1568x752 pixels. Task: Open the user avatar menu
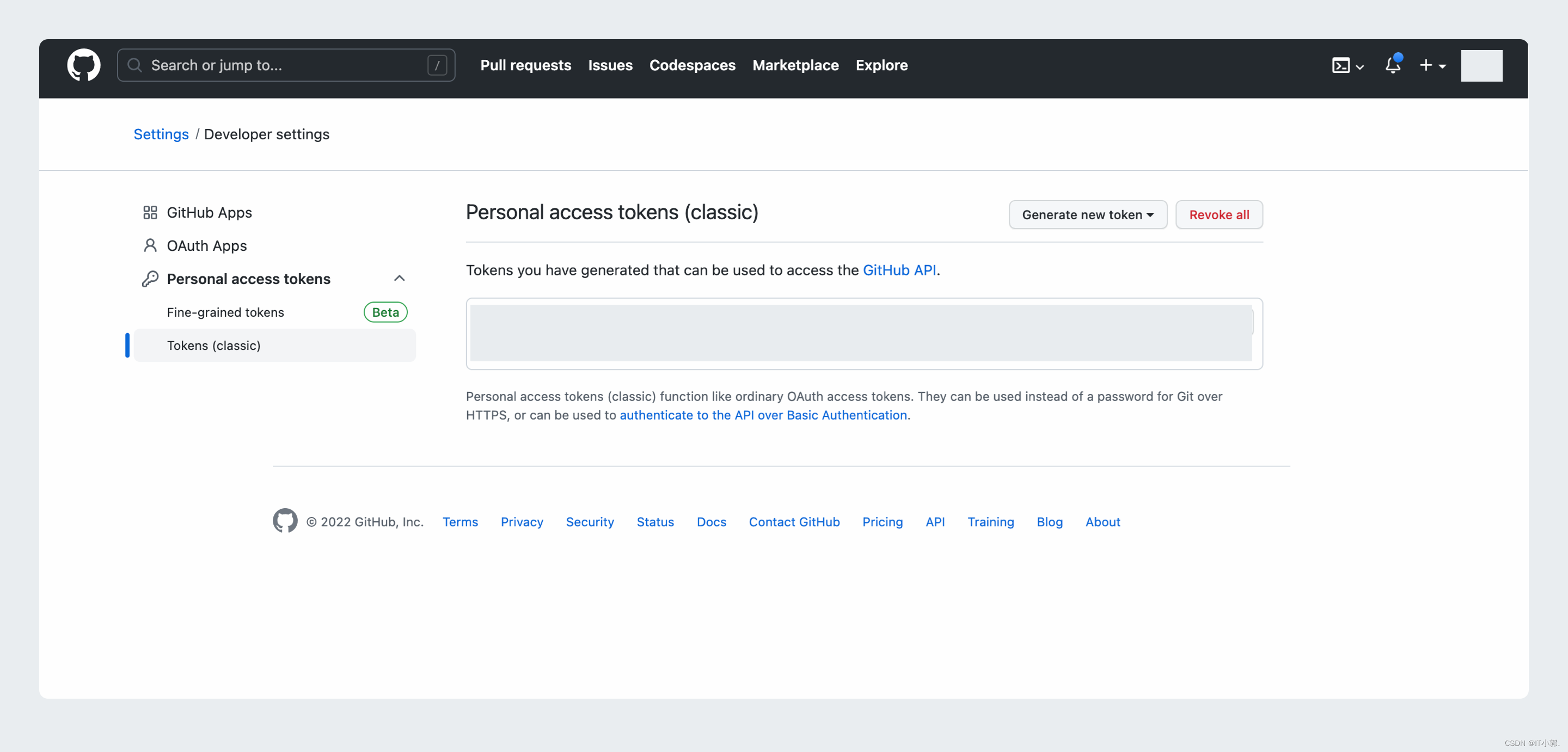coord(1481,66)
